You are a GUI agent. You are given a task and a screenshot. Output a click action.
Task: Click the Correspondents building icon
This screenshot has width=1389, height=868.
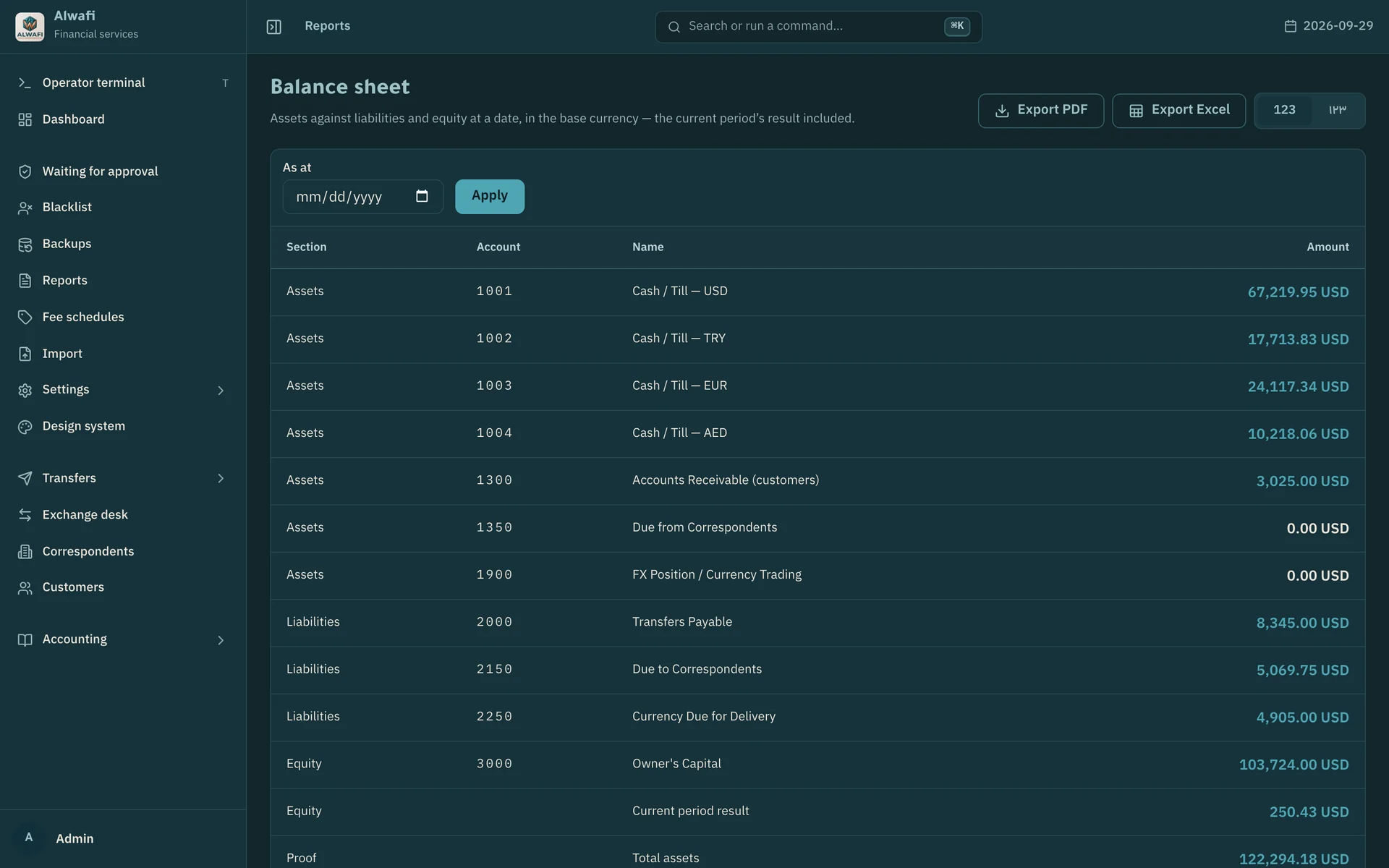pyautogui.click(x=25, y=552)
